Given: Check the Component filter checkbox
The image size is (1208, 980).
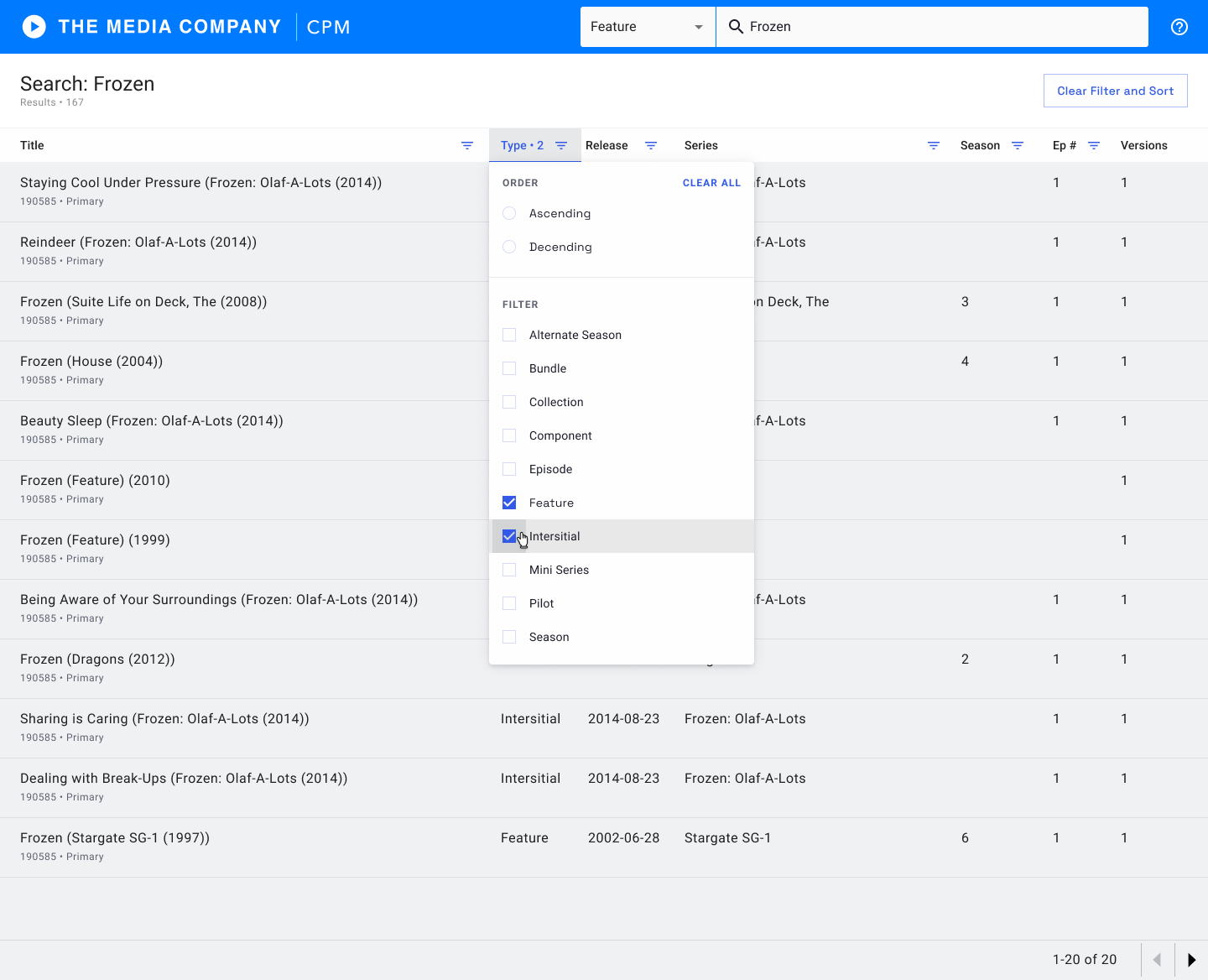Looking at the screenshot, I should click(x=509, y=435).
